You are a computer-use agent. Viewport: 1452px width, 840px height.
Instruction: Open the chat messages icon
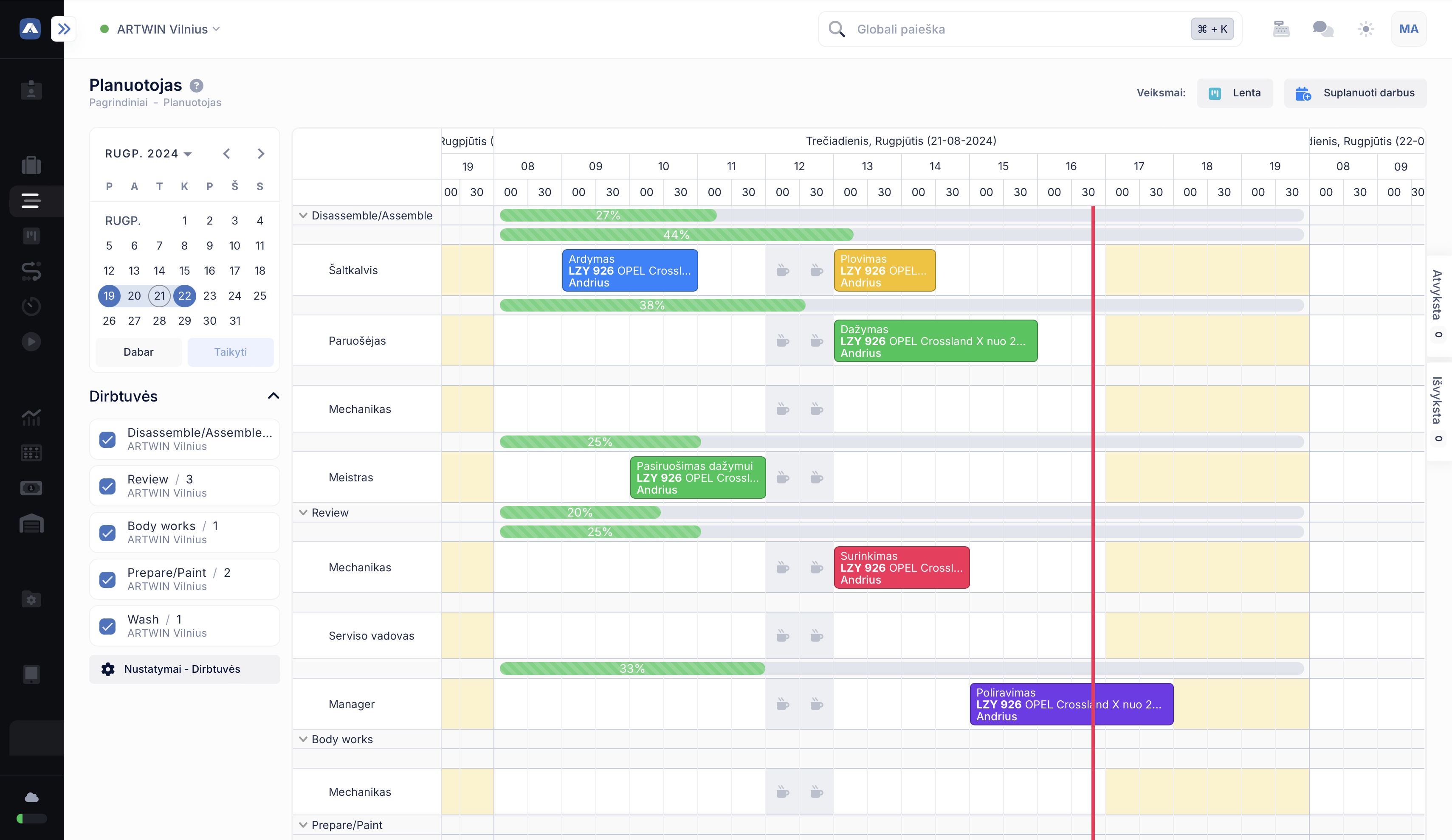pyautogui.click(x=1323, y=29)
